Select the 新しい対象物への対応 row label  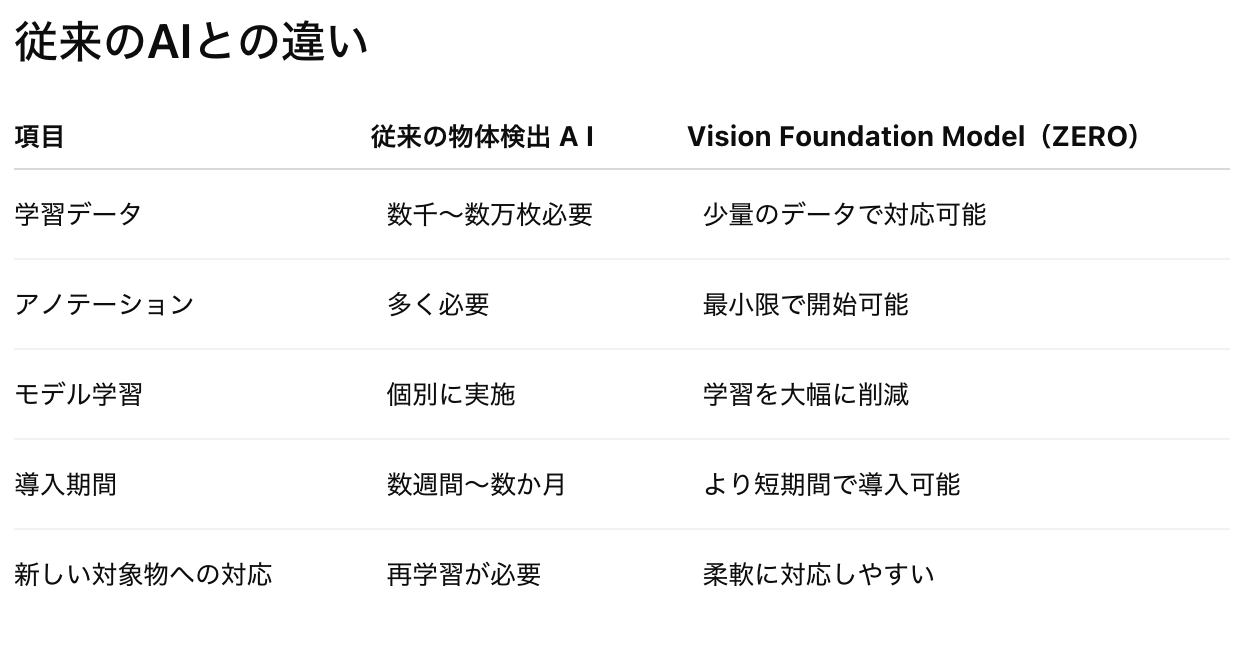pyautogui.click(x=143, y=574)
